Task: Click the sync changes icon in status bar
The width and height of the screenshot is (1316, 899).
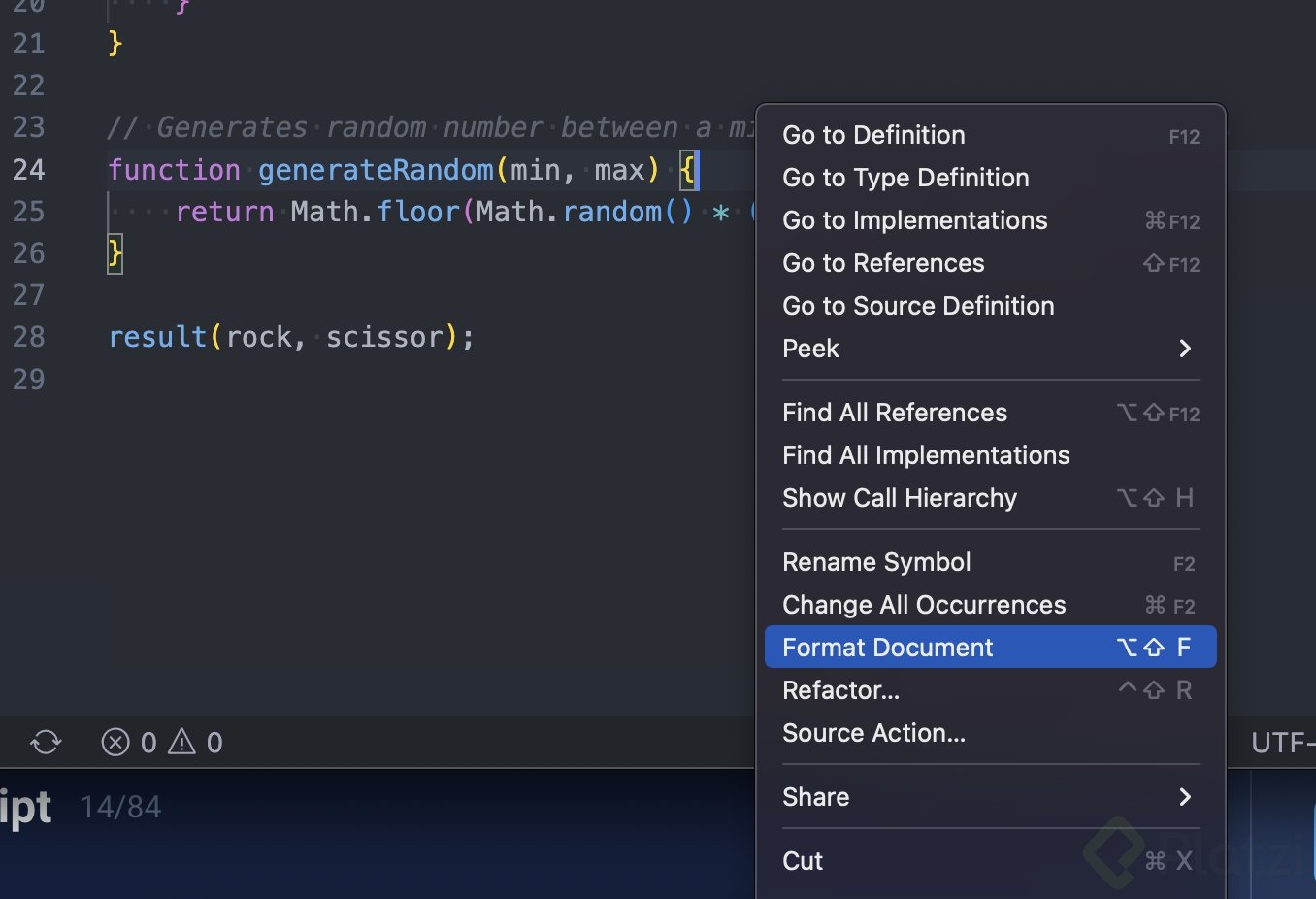Action: pos(46,743)
